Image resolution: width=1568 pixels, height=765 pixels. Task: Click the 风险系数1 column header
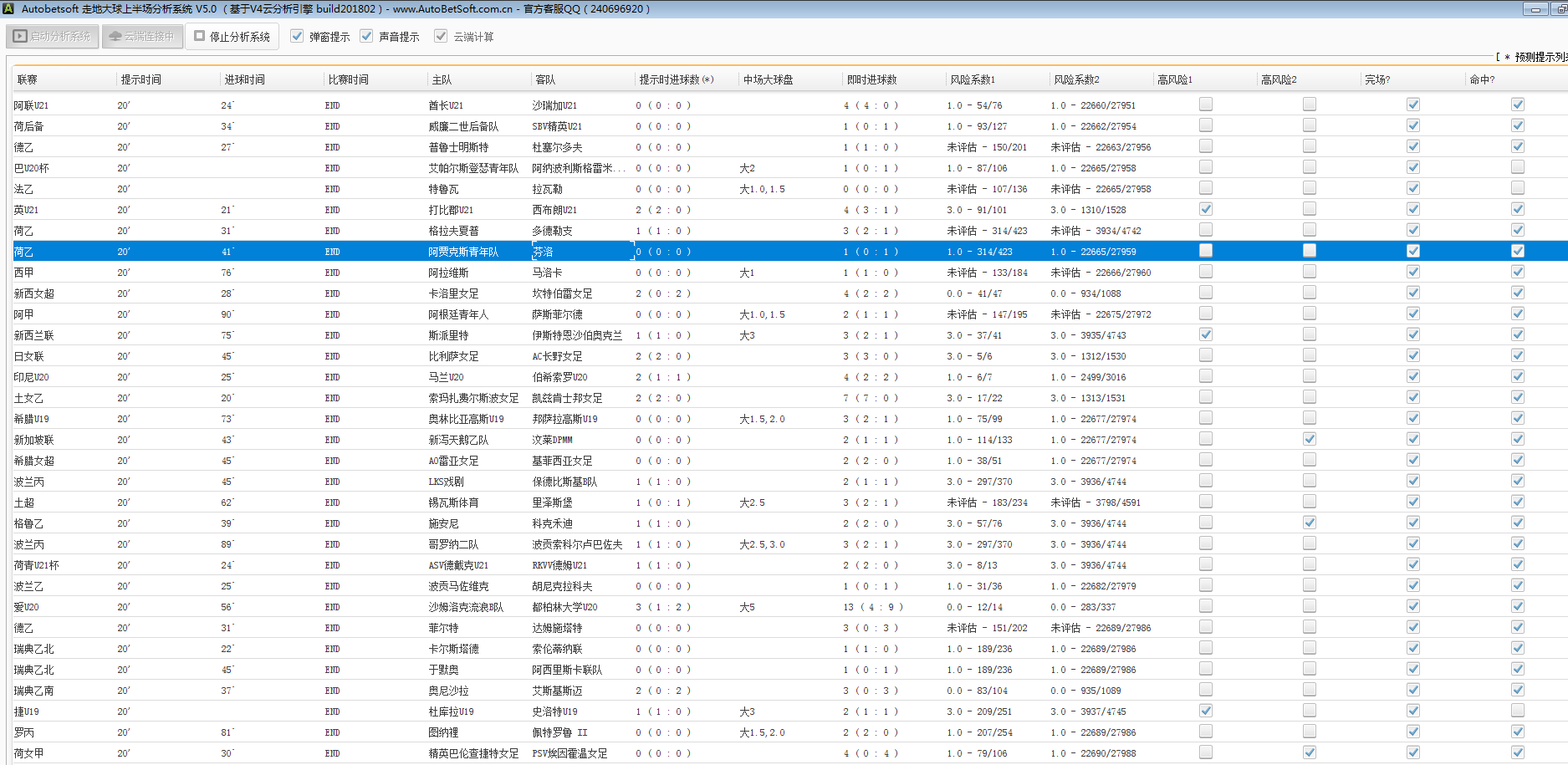(x=973, y=79)
